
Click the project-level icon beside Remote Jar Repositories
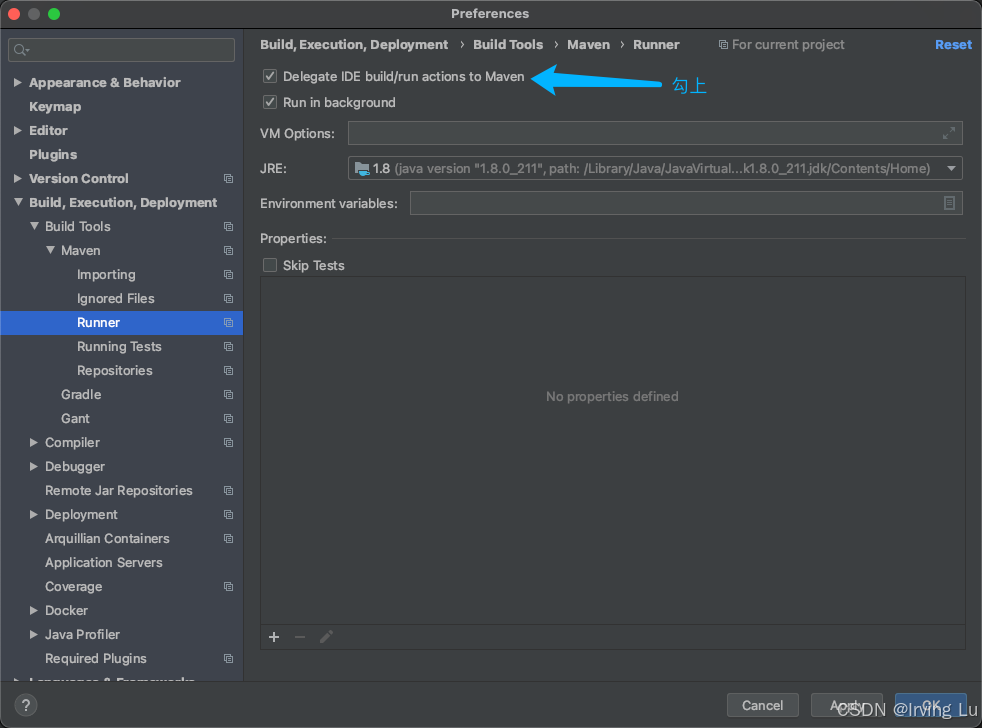[229, 491]
